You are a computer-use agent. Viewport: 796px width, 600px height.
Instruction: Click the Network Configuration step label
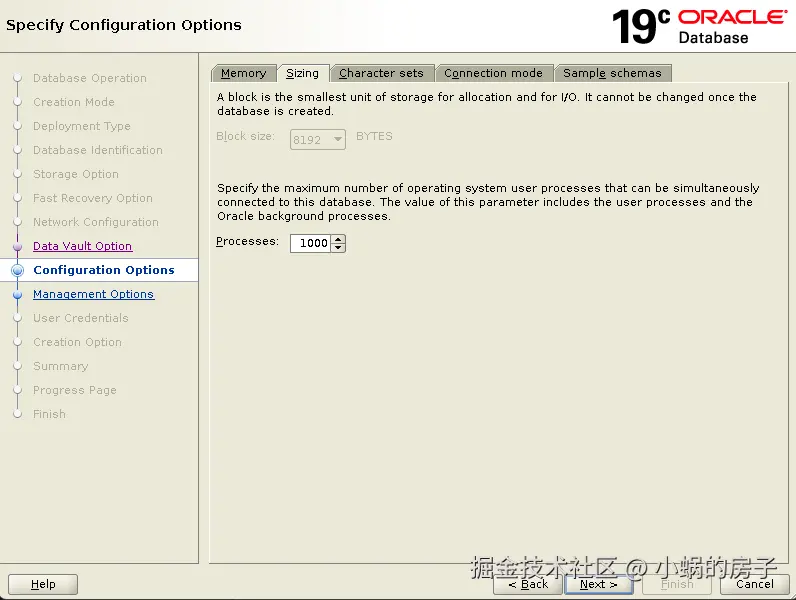point(96,222)
